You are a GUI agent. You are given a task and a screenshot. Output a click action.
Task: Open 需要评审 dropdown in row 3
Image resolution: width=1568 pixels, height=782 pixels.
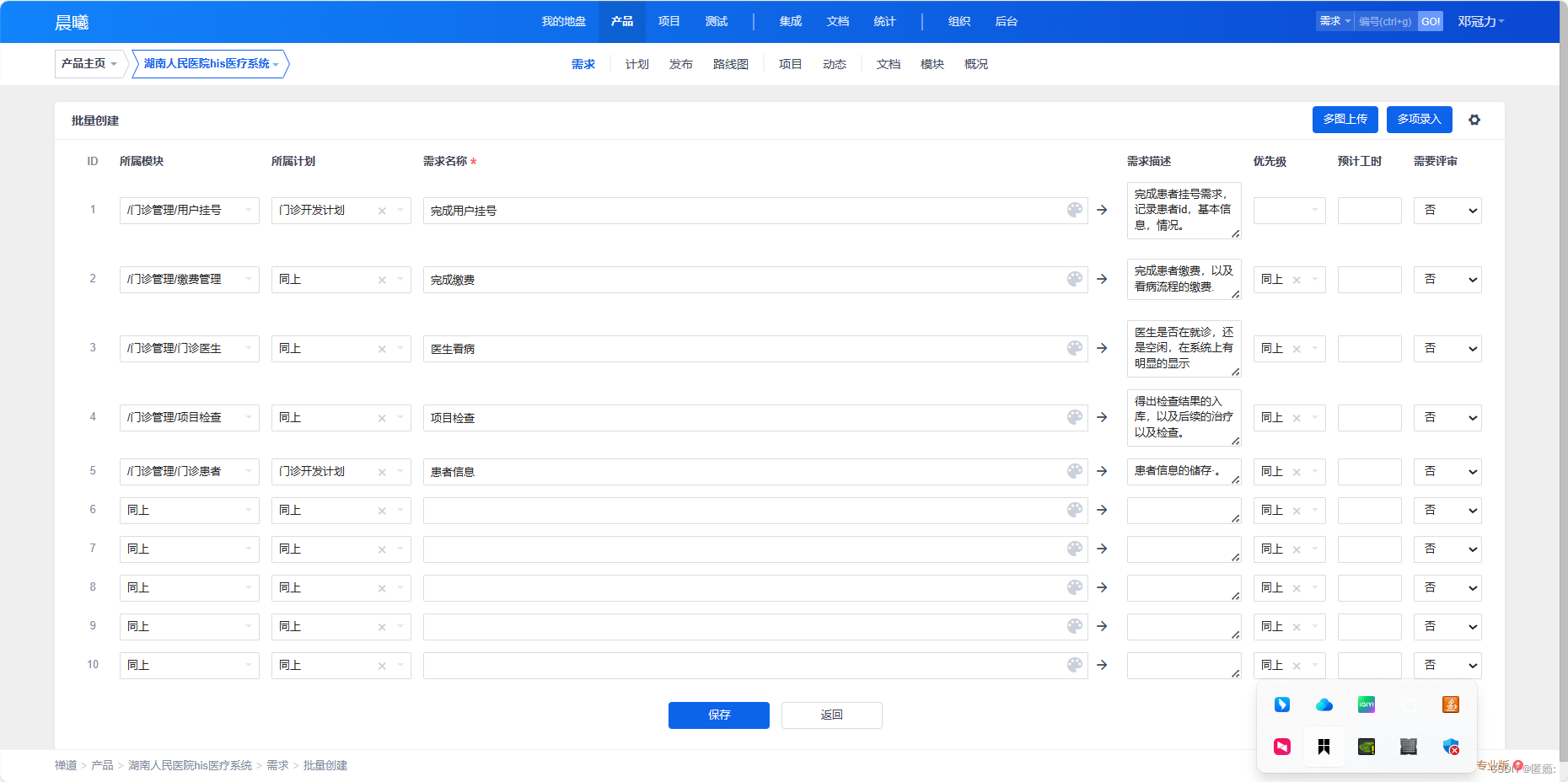pyautogui.click(x=1447, y=349)
